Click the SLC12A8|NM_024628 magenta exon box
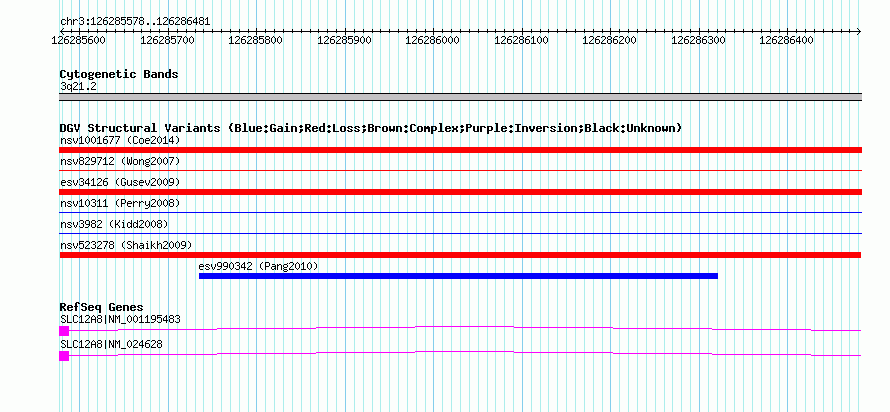The height and width of the screenshot is (412, 890). coord(64,356)
